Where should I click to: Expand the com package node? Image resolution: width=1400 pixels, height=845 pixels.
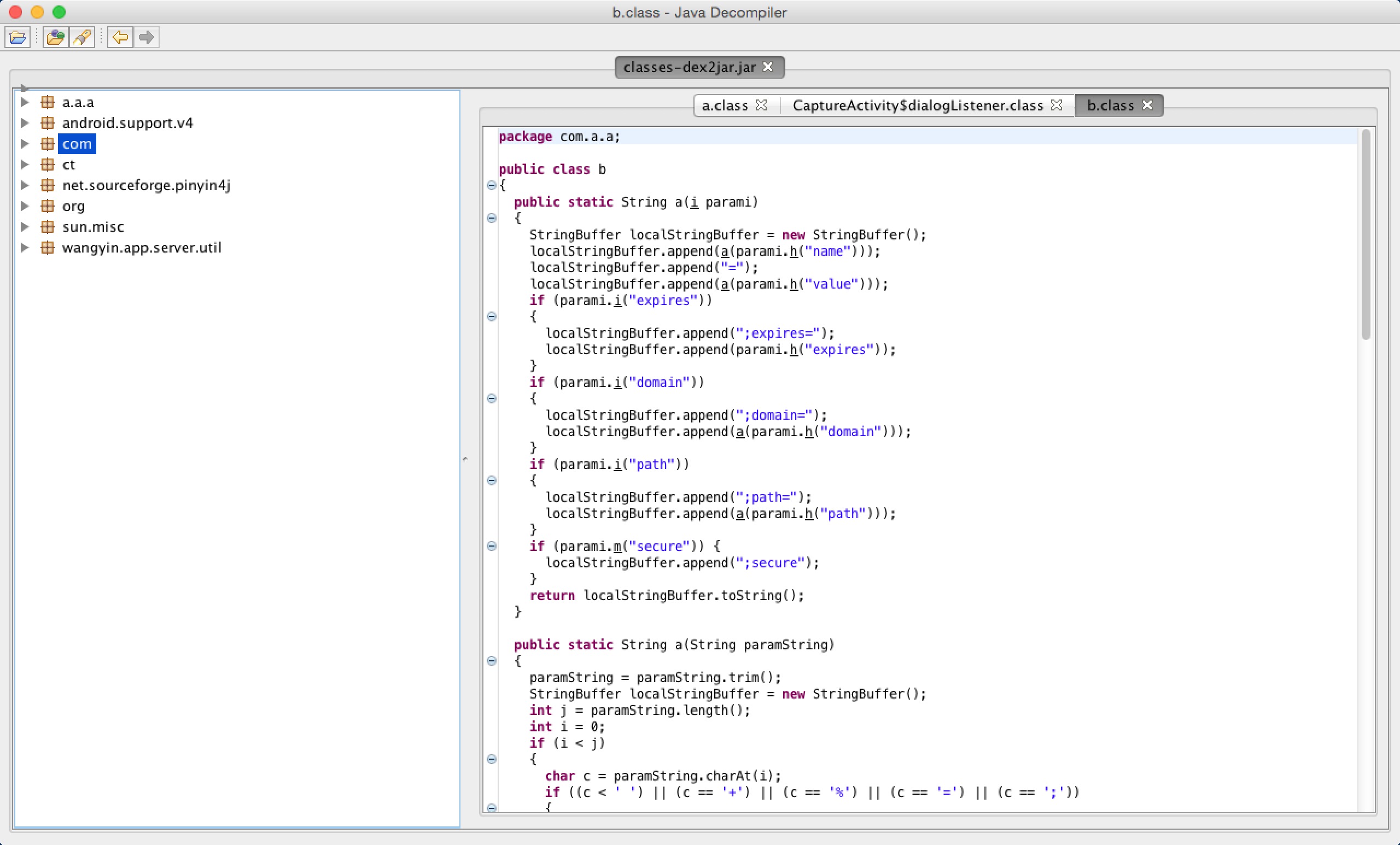tap(25, 144)
